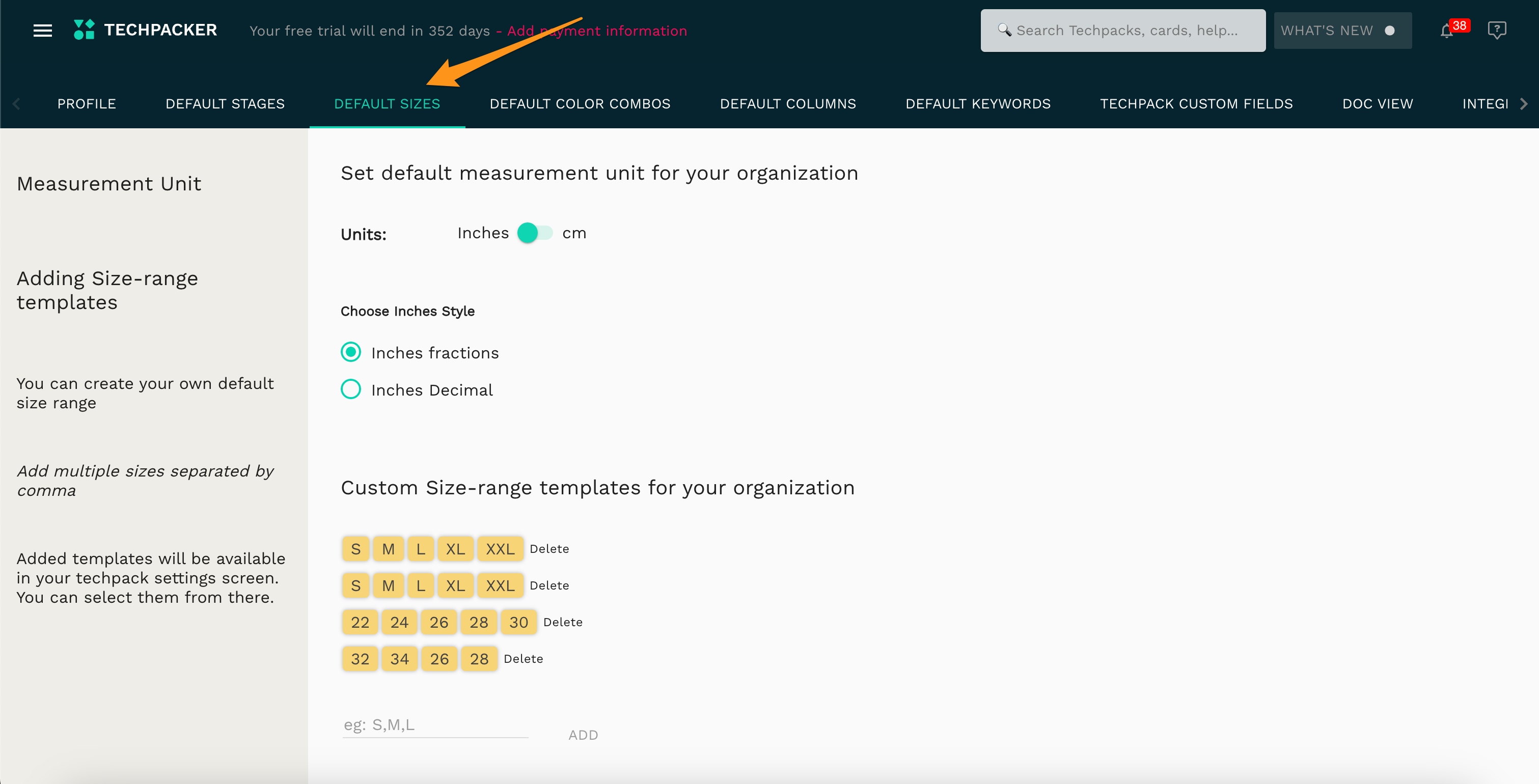Click the XXL chip in first template
Viewport: 1539px width, 784px height.
pyautogui.click(x=500, y=549)
